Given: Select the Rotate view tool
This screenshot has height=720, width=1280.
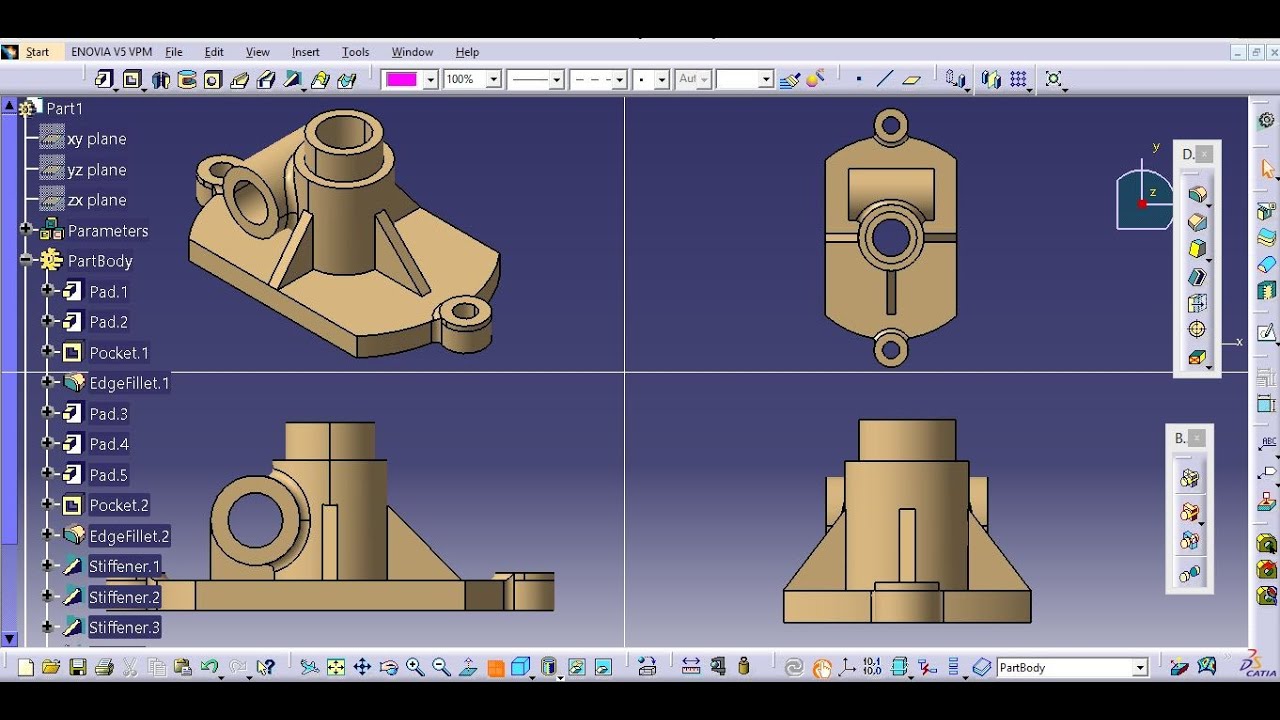Looking at the screenshot, I should tap(389, 667).
